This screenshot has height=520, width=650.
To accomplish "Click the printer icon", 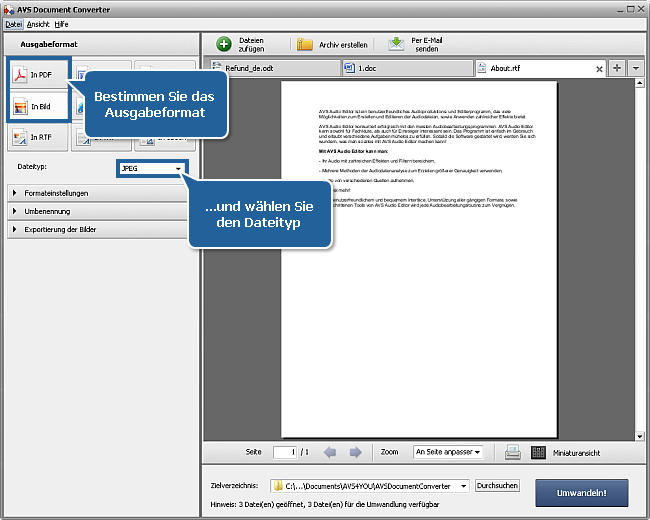I will point(513,452).
